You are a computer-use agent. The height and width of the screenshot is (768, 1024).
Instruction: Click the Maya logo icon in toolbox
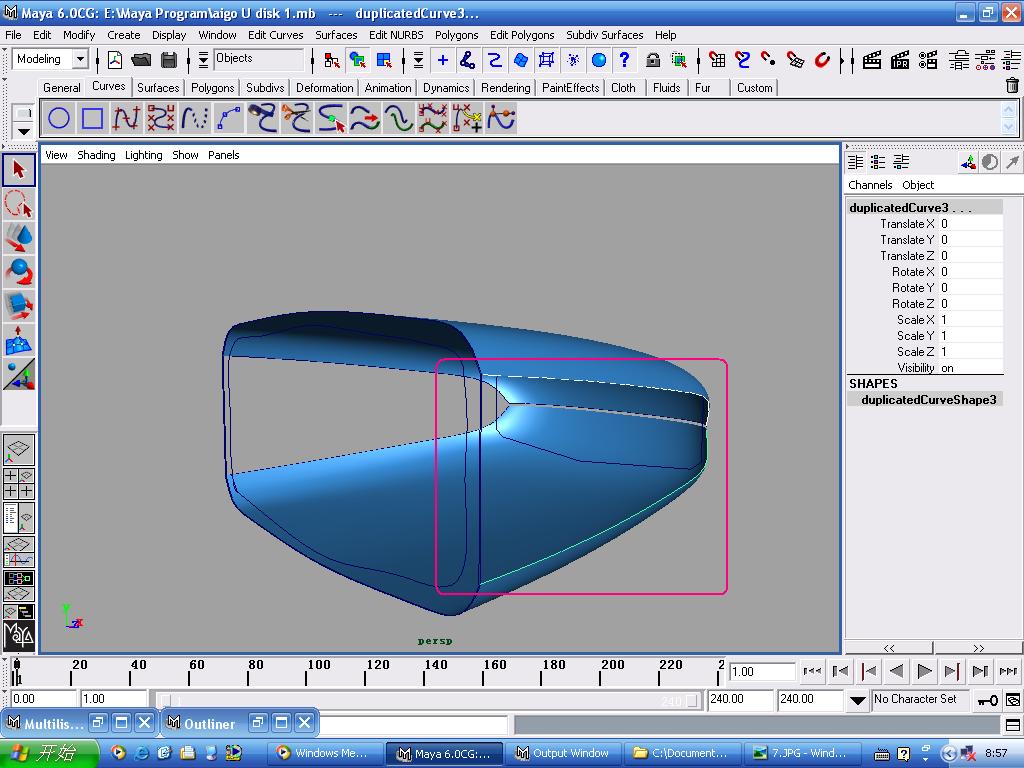(19, 636)
